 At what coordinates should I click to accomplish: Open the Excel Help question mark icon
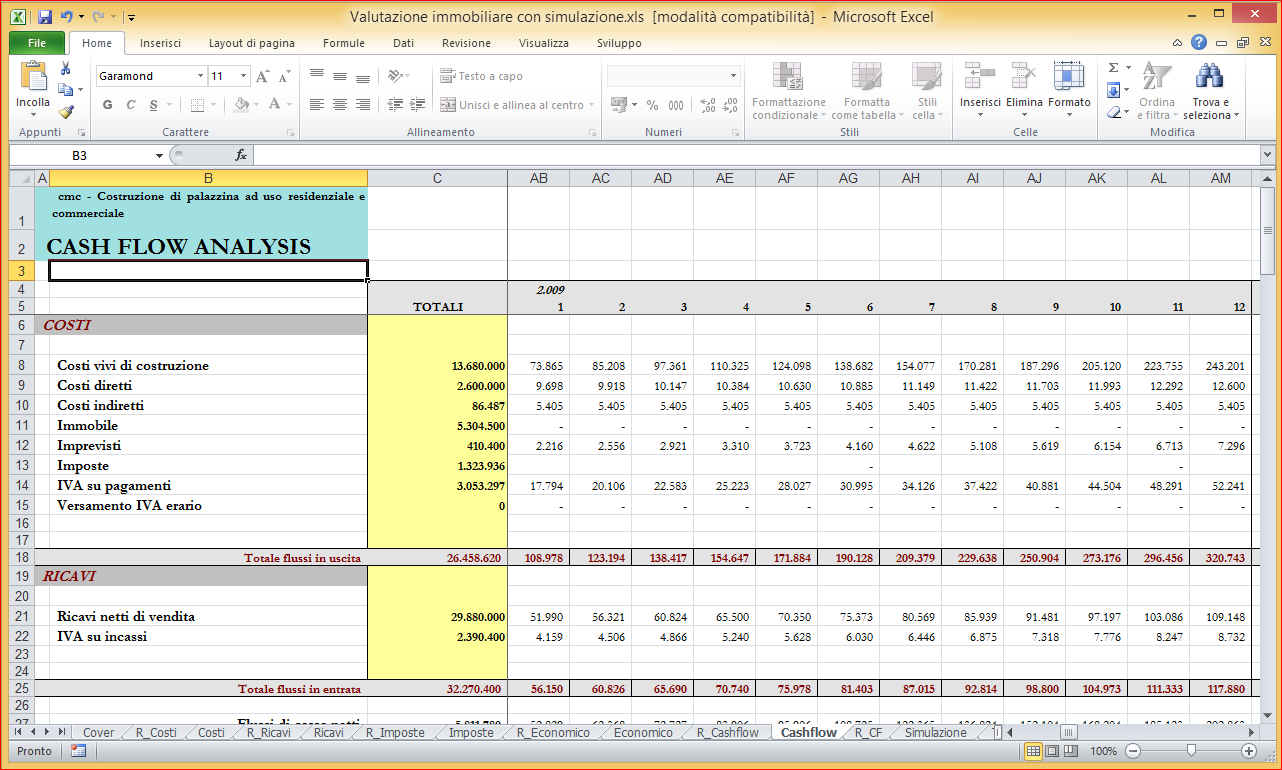[1198, 43]
